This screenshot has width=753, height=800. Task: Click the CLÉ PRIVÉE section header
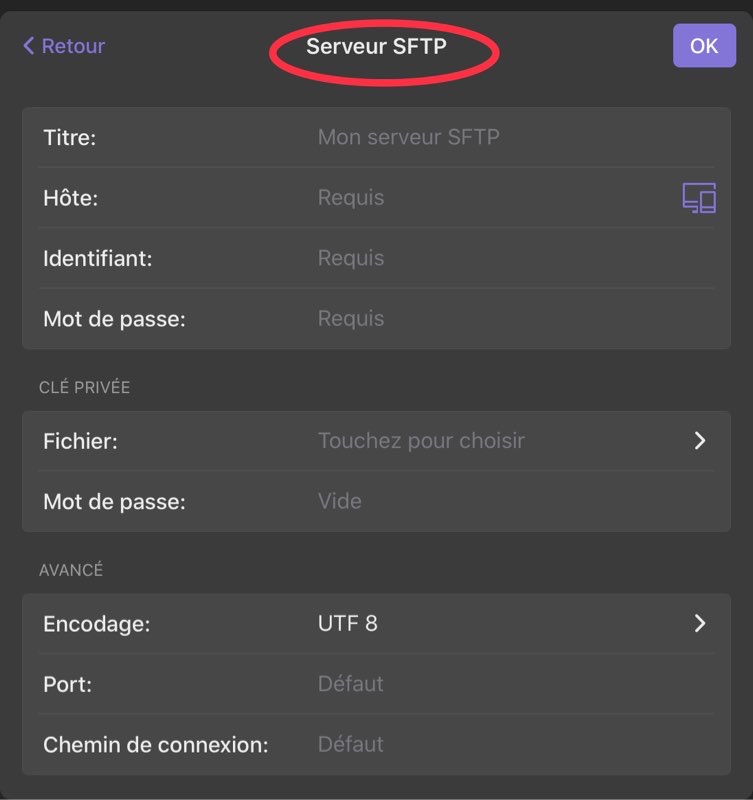pyautogui.click(x=85, y=387)
